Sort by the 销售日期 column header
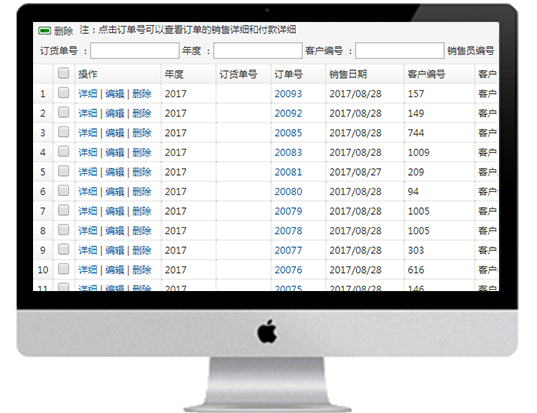537x413 pixels. [348, 74]
